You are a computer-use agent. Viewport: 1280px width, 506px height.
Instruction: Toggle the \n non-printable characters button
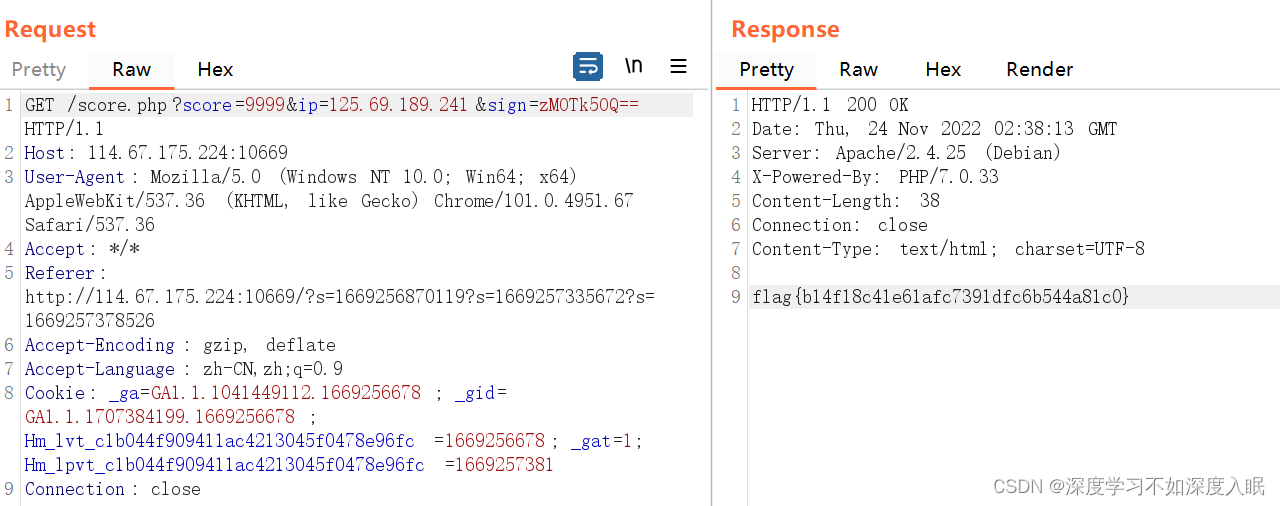[633, 66]
